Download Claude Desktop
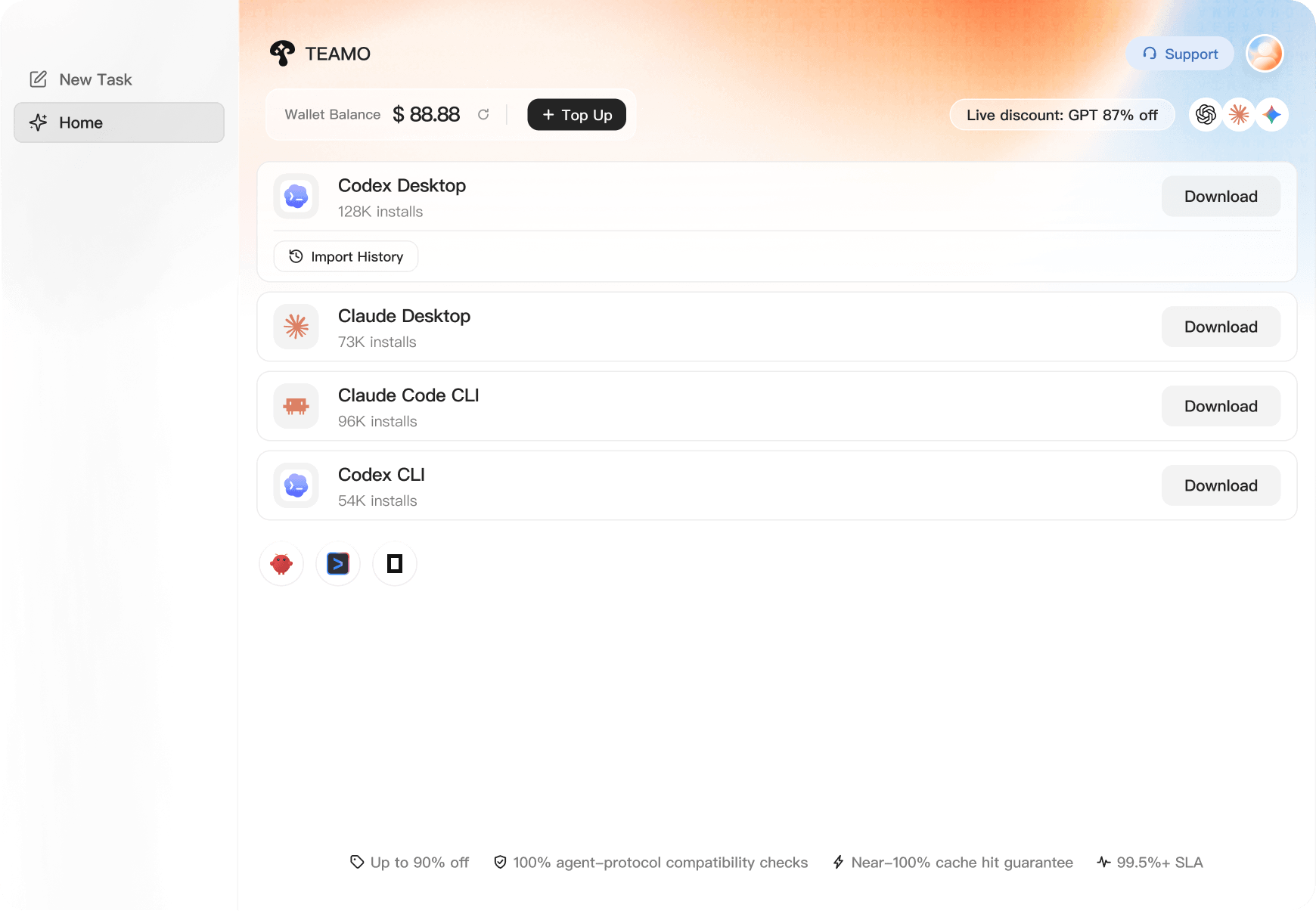Screen dimensions: 1316x911 (1221, 327)
